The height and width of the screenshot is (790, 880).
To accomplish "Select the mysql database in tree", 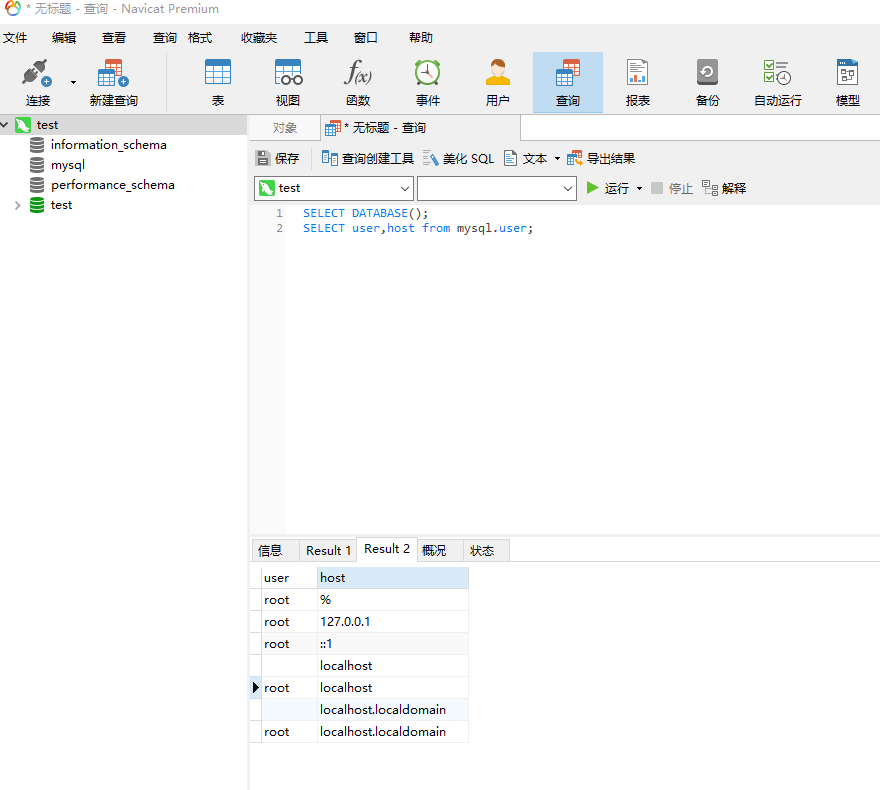I will pyautogui.click(x=68, y=165).
